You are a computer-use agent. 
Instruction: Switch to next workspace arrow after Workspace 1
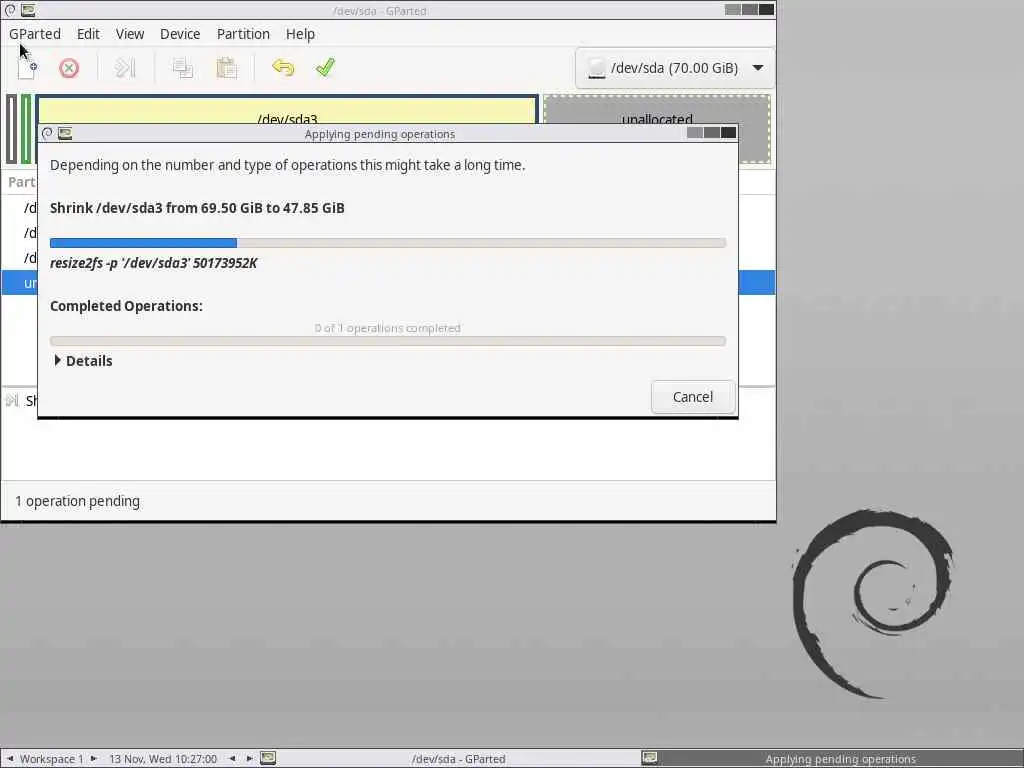(x=93, y=759)
